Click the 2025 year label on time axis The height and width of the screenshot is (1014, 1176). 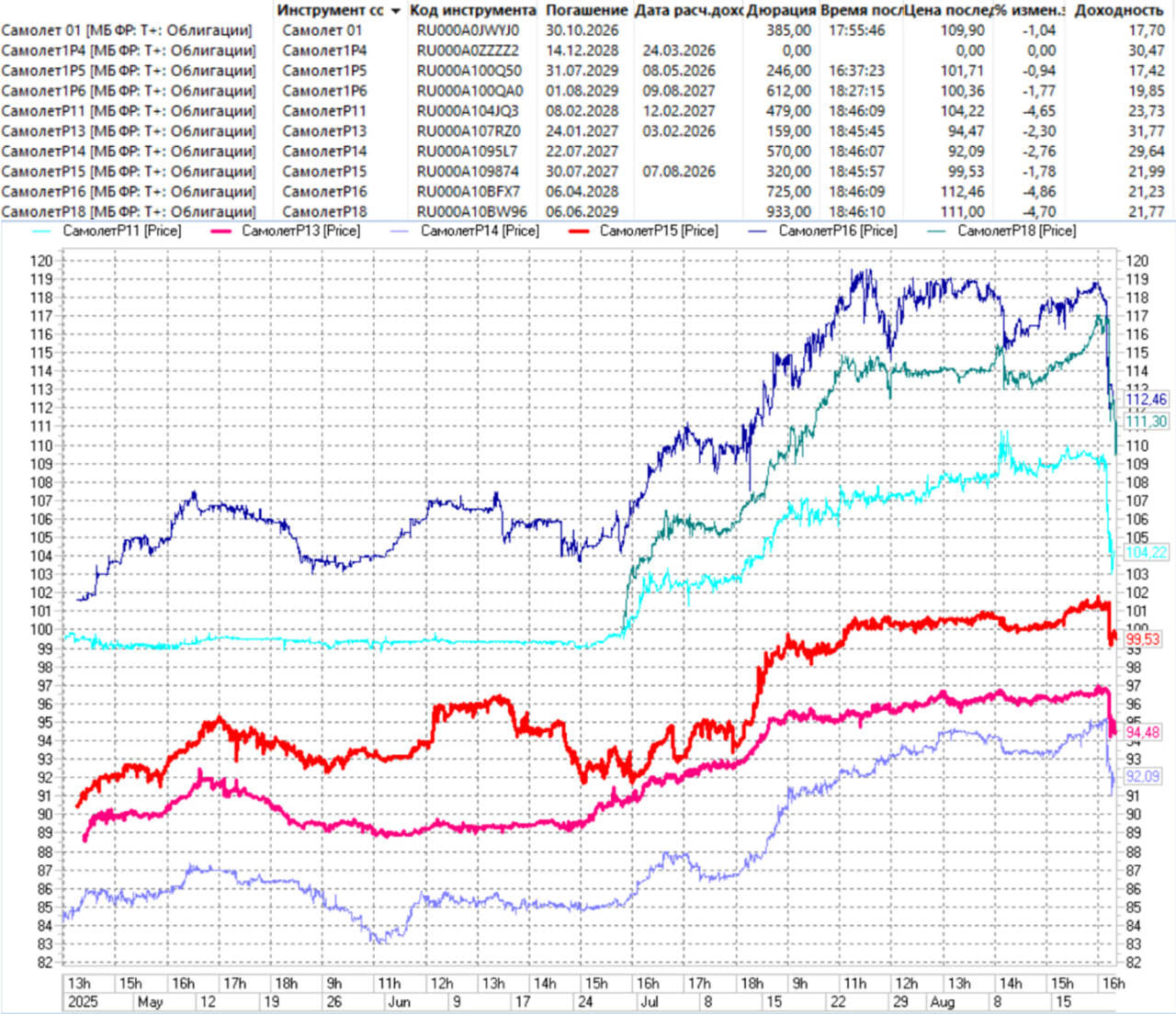tap(81, 1001)
